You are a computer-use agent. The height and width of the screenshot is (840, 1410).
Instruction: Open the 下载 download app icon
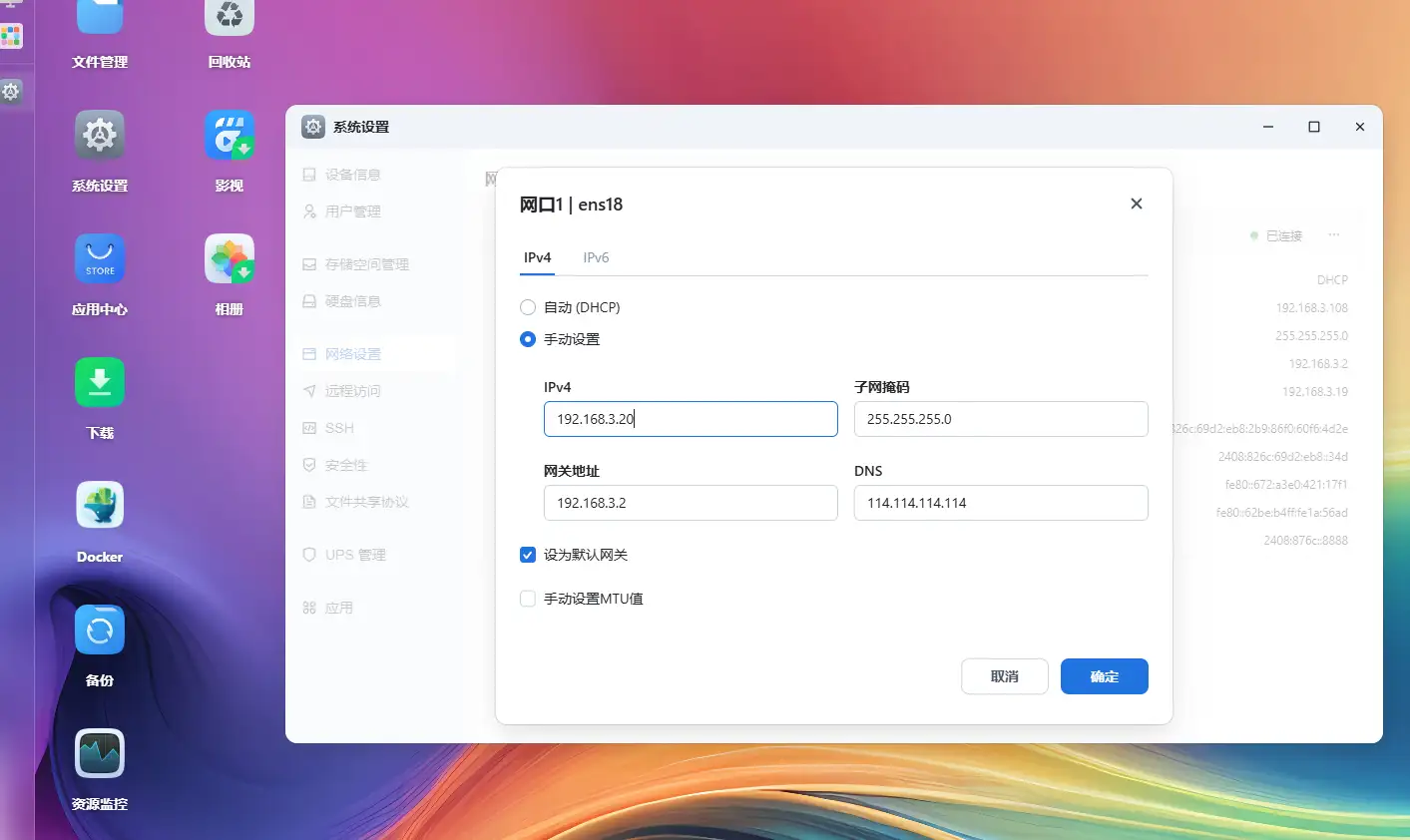[100, 383]
